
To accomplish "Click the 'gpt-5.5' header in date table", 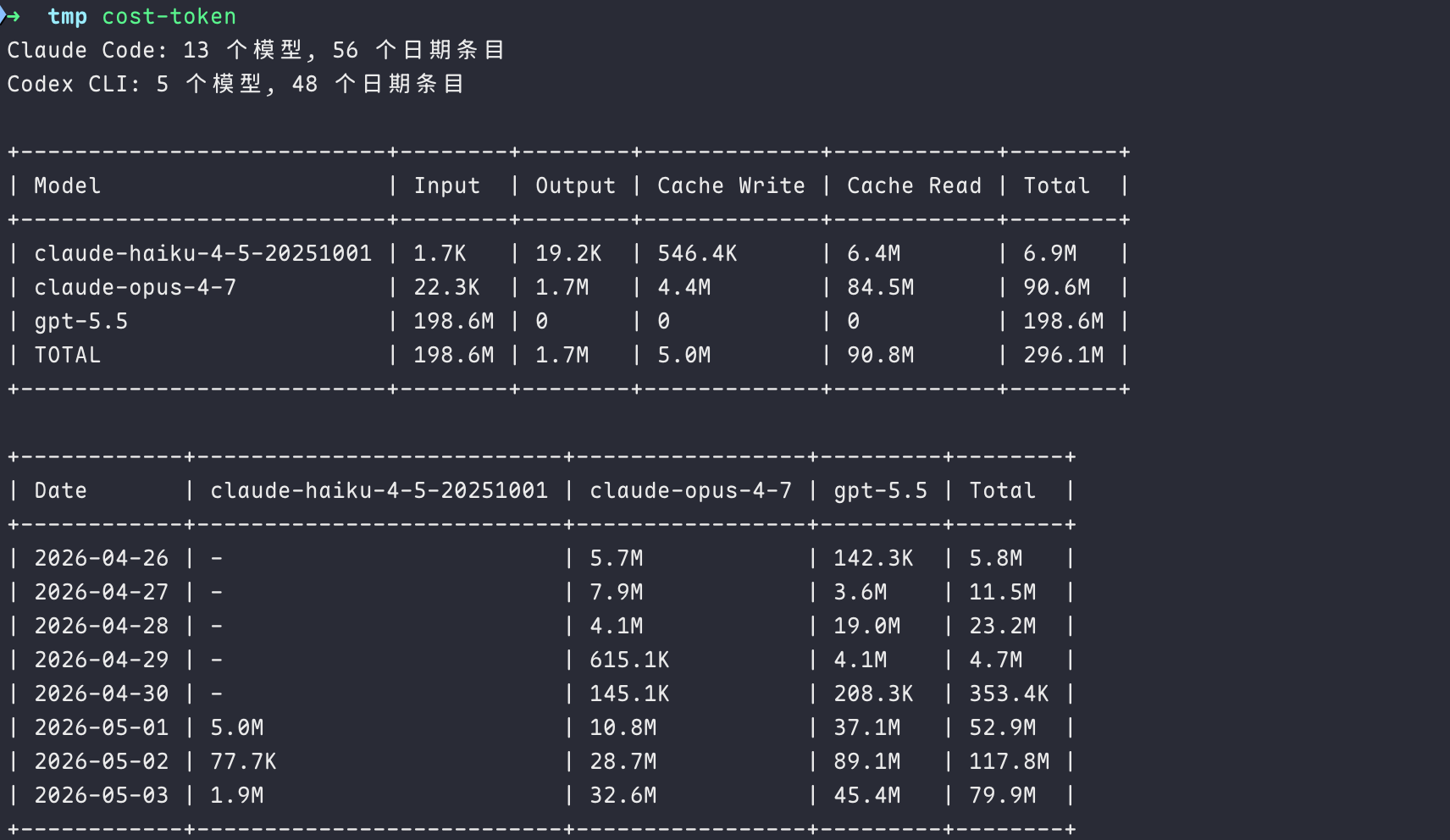I will 881,490.
